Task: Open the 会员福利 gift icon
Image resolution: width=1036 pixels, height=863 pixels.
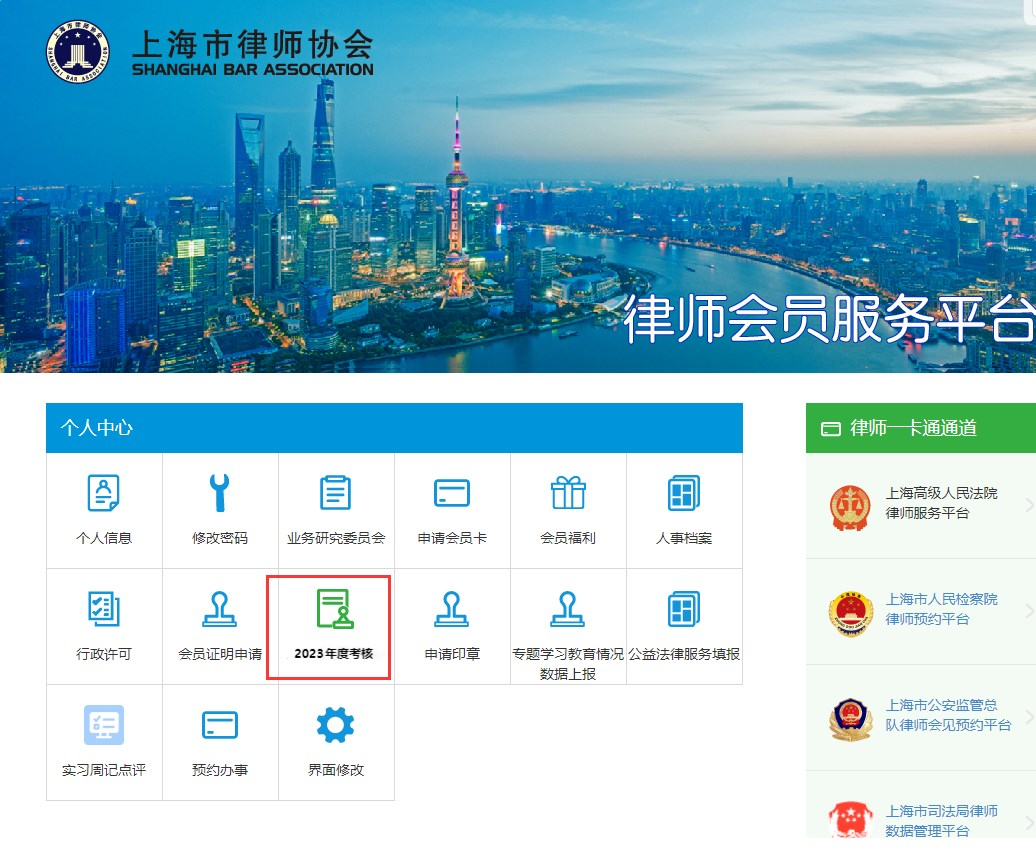Action: [x=568, y=494]
